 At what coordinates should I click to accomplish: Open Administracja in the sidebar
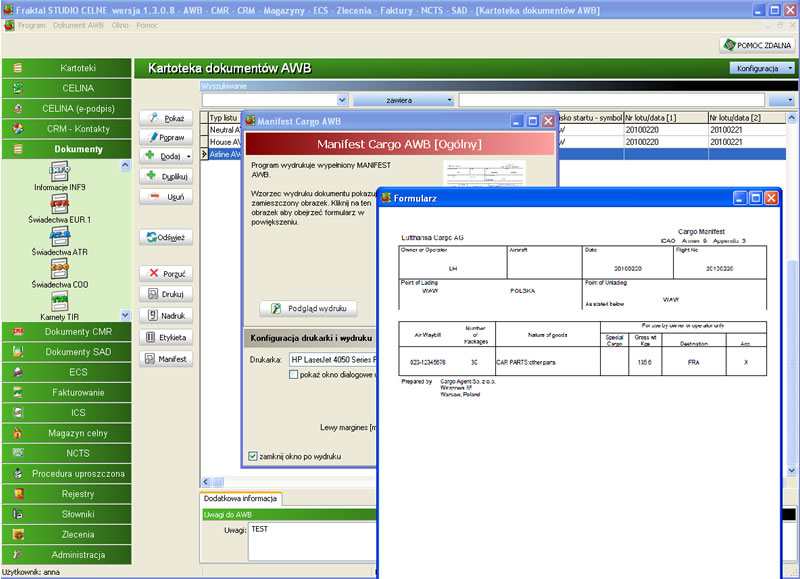coord(67,555)
